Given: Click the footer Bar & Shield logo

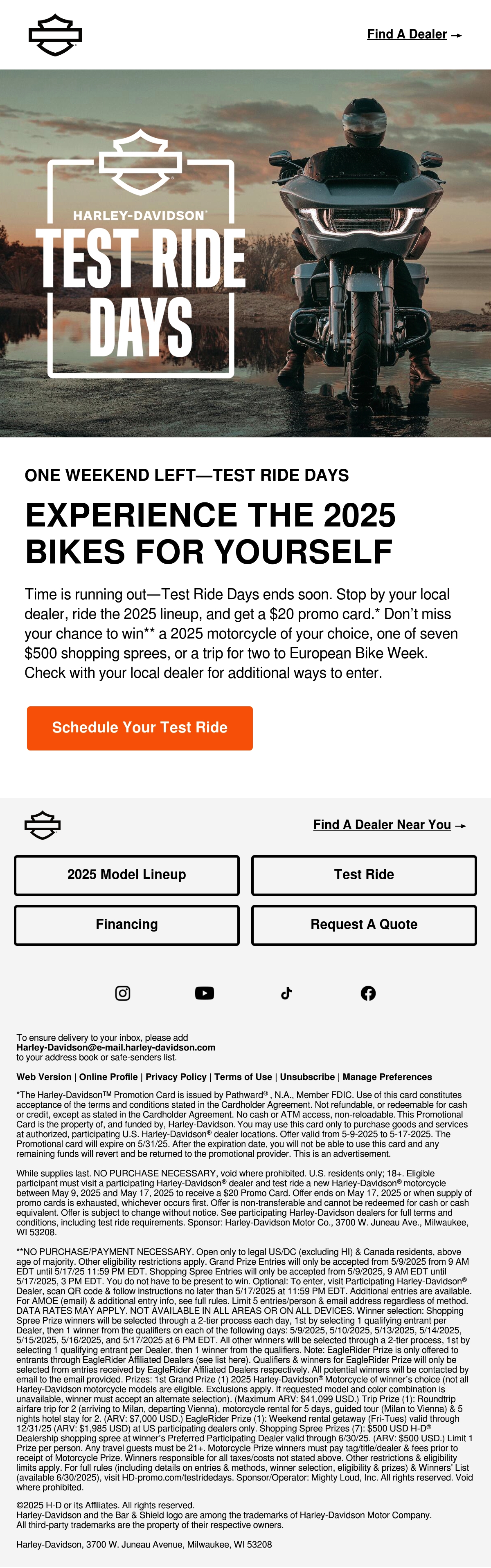Looking at the screenshot, I should click(x=43, y=825).
